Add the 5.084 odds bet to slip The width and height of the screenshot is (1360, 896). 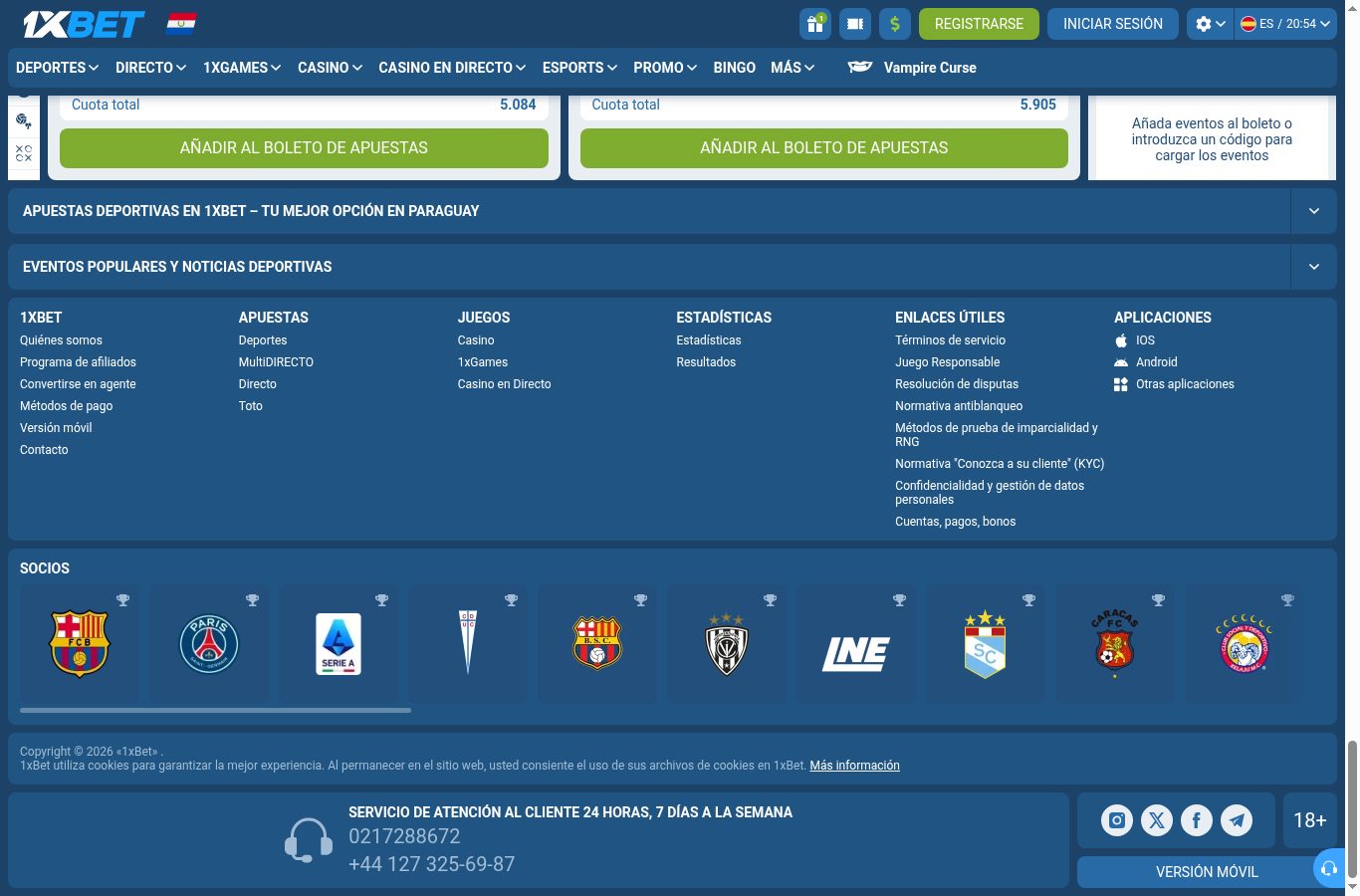304,147
